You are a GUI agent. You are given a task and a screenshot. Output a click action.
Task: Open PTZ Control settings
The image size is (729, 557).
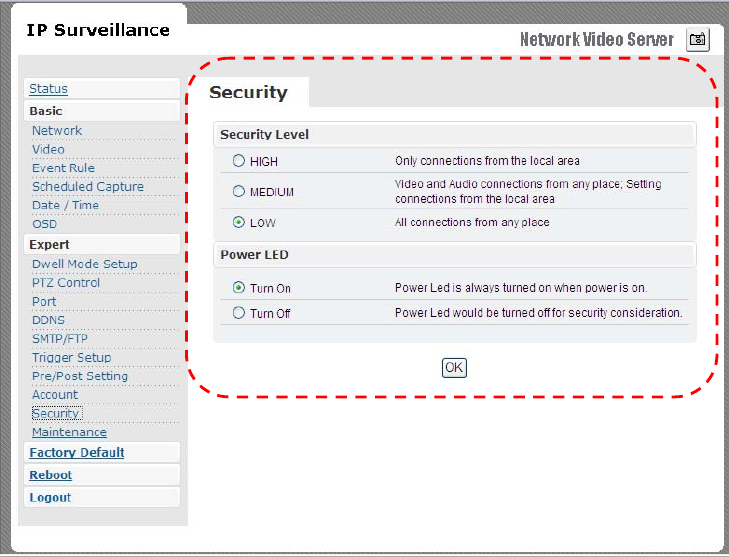click(66, 283)
